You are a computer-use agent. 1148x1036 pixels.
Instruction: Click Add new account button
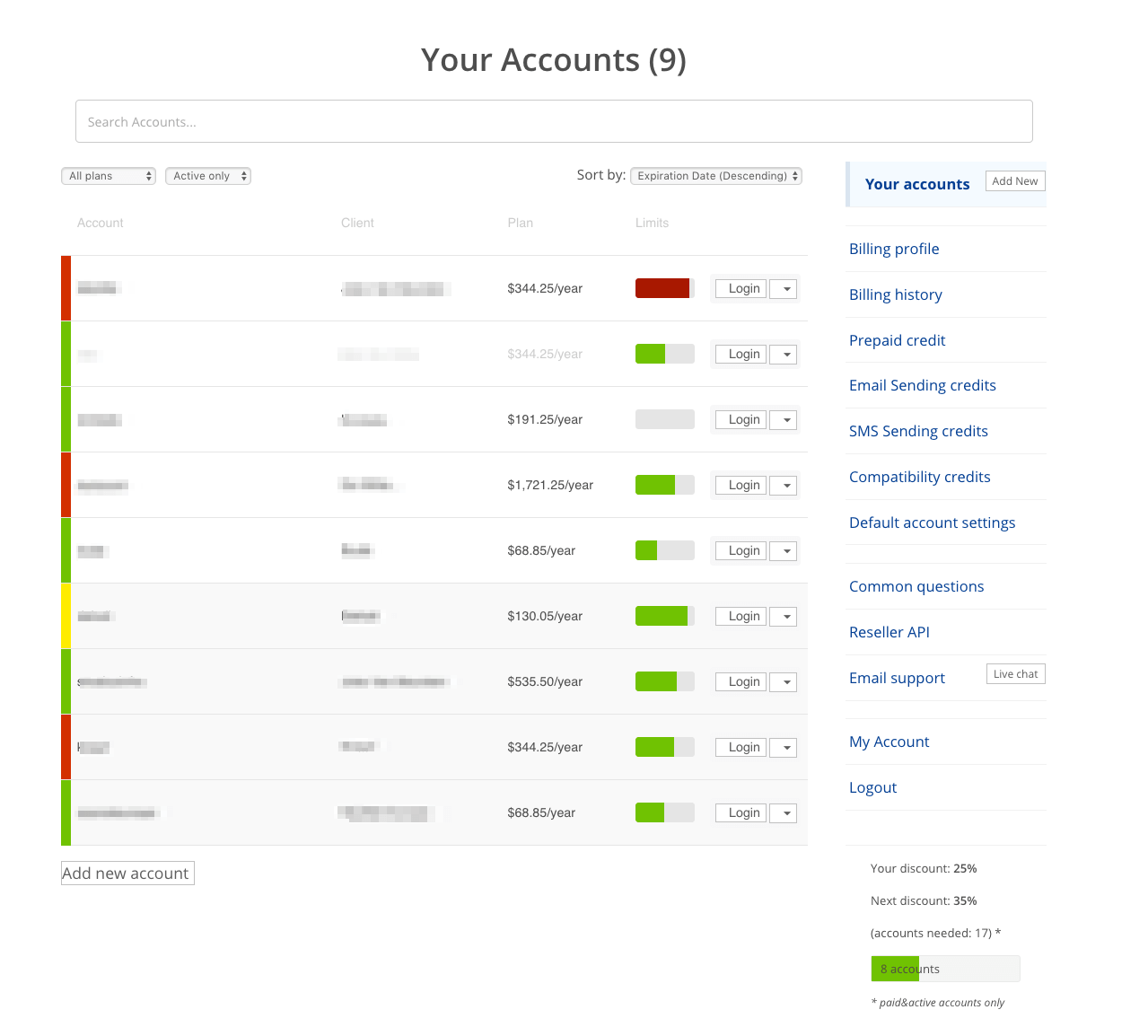(127, 874)
